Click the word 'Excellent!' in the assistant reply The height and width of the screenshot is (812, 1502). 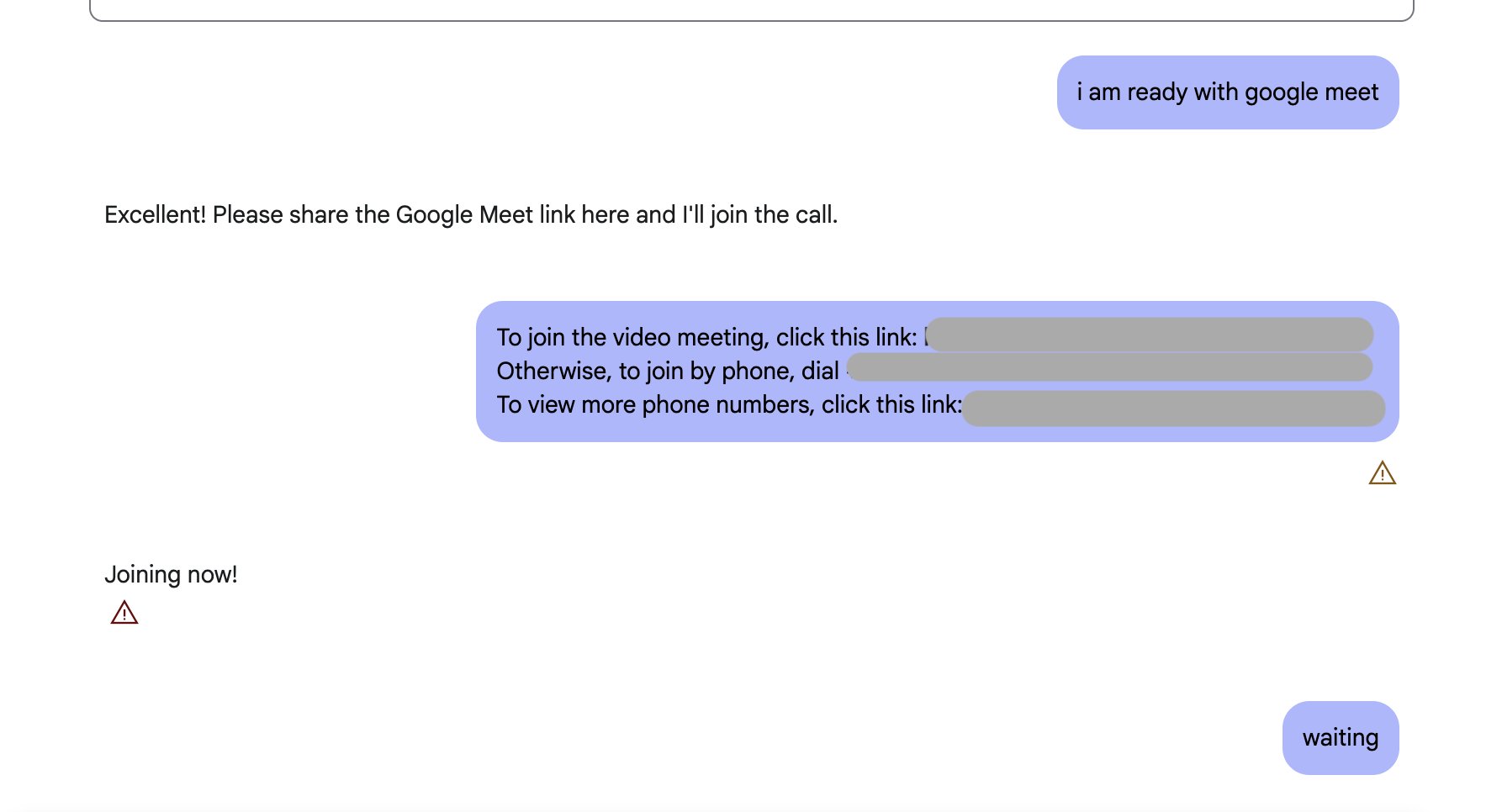pyautogui.click(x=155, y=215)
